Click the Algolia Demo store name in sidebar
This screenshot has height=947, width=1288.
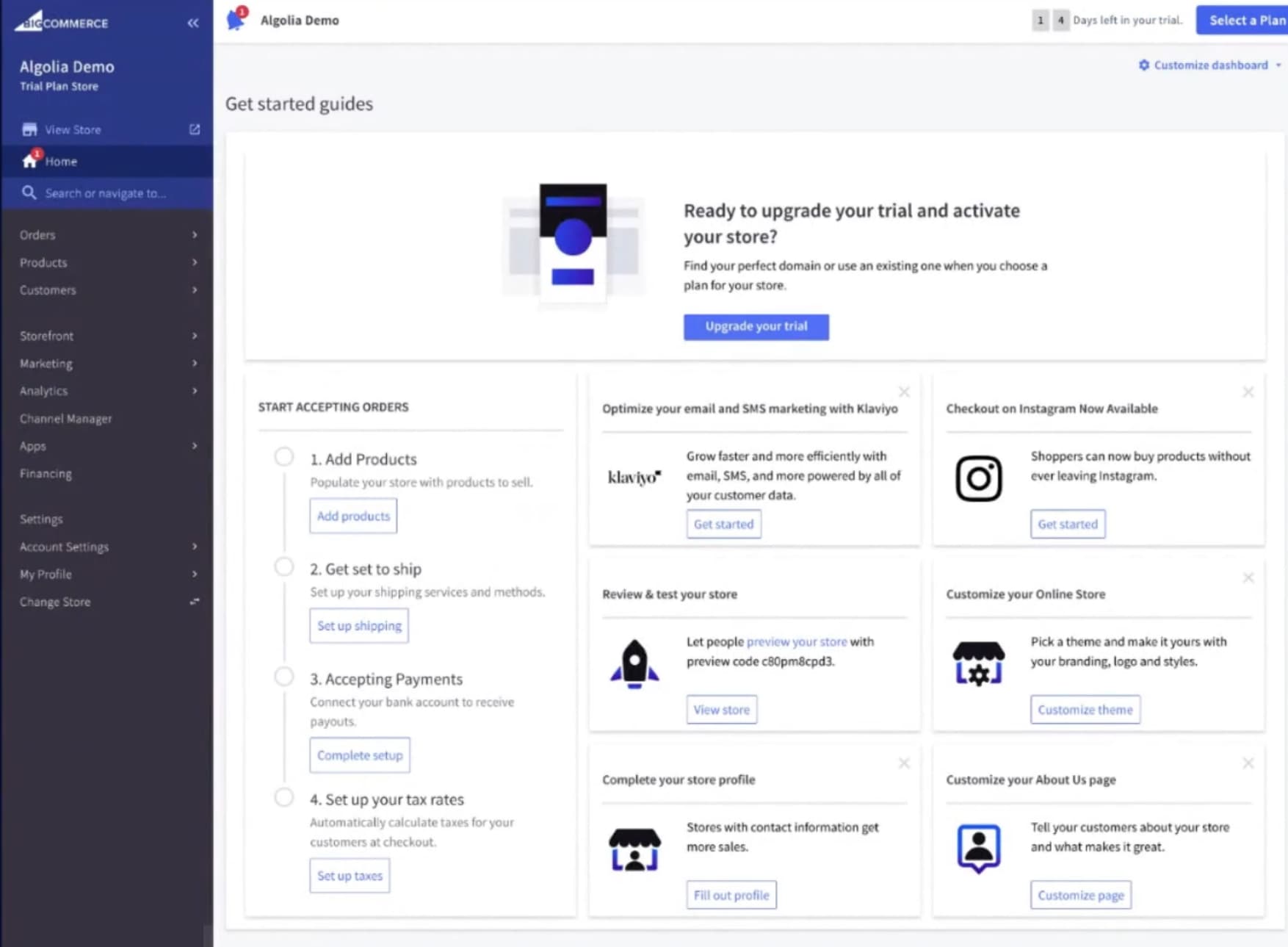point(67,67)
